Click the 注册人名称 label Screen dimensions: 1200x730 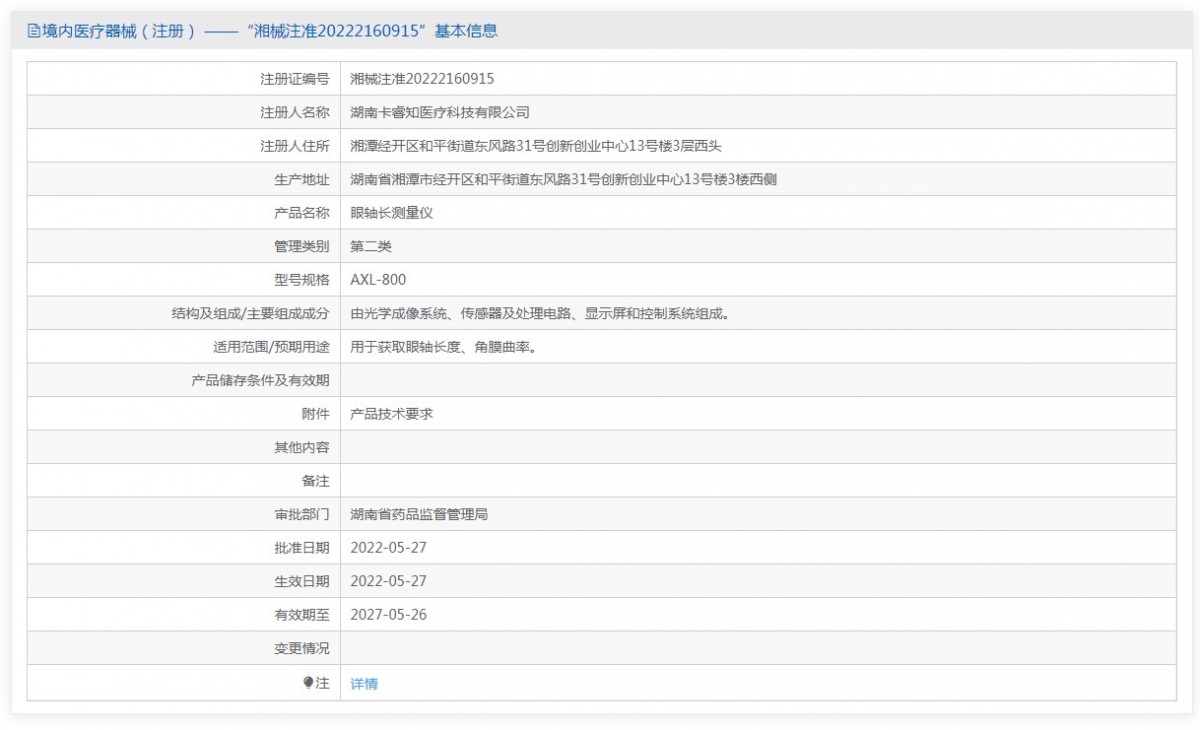tap(295, 113)
